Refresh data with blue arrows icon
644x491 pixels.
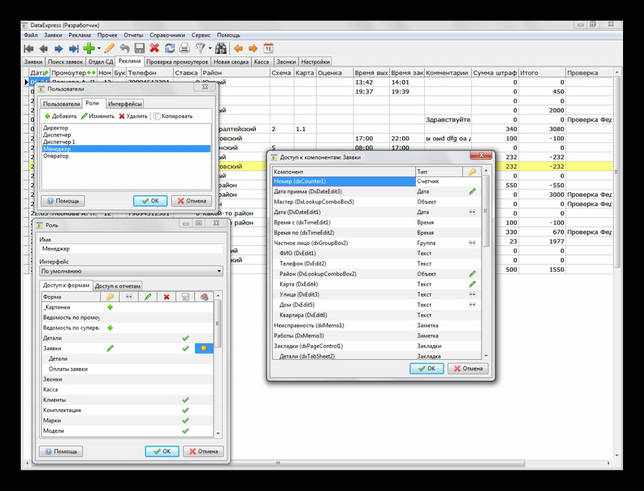click(170, 48)
